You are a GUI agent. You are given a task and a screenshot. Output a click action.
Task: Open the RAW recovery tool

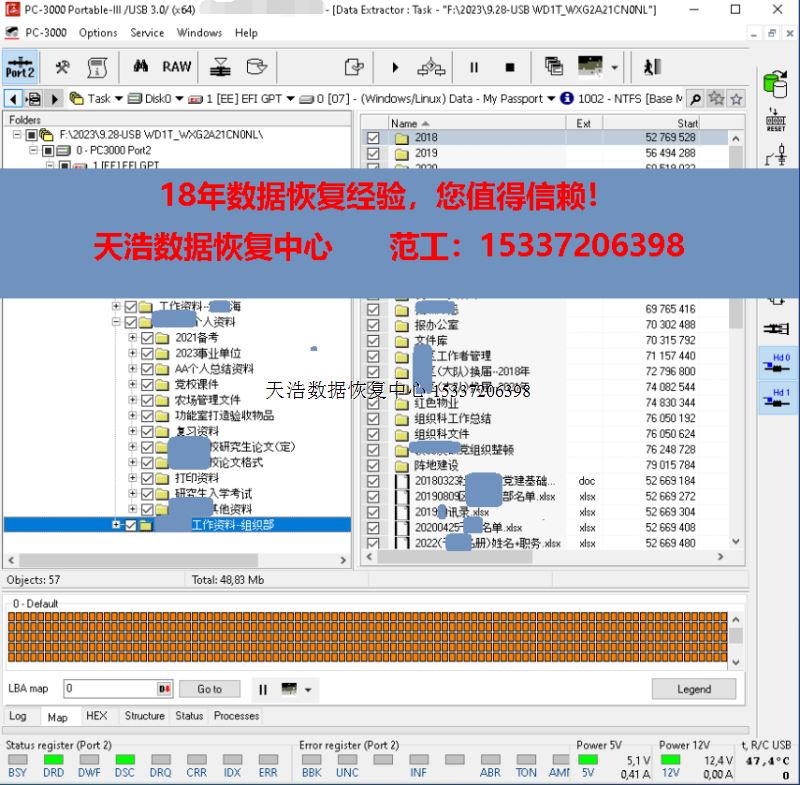click(177, 67)
